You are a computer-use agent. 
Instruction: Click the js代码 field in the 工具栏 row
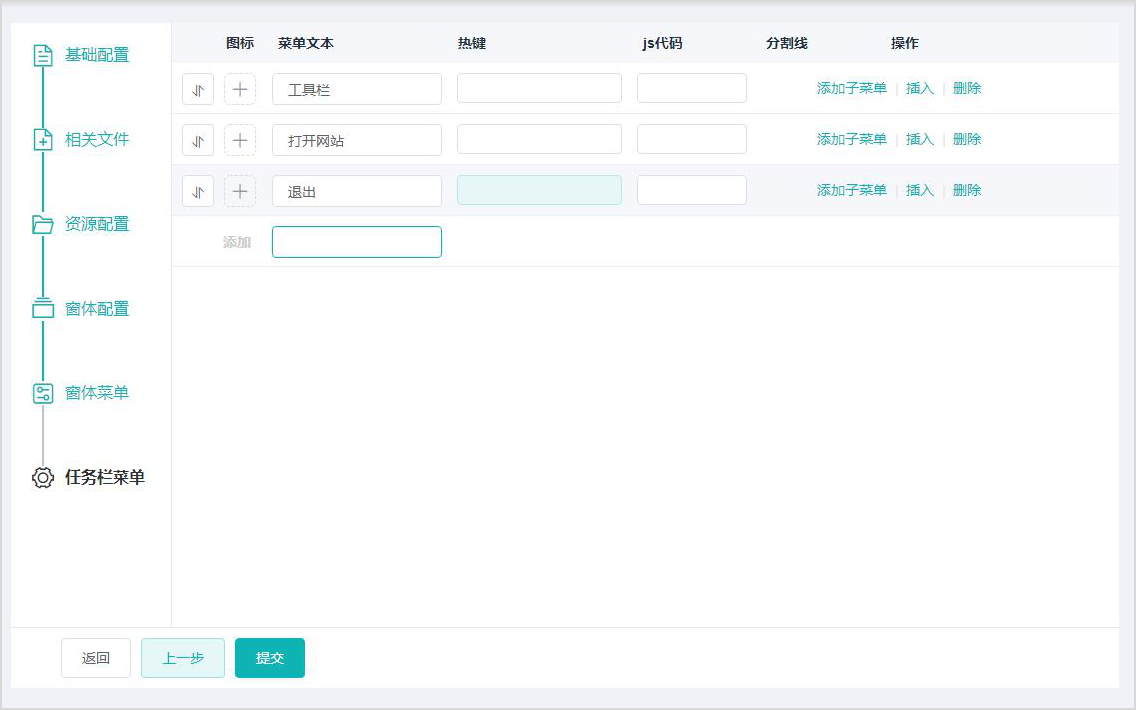tap(691, 88)
